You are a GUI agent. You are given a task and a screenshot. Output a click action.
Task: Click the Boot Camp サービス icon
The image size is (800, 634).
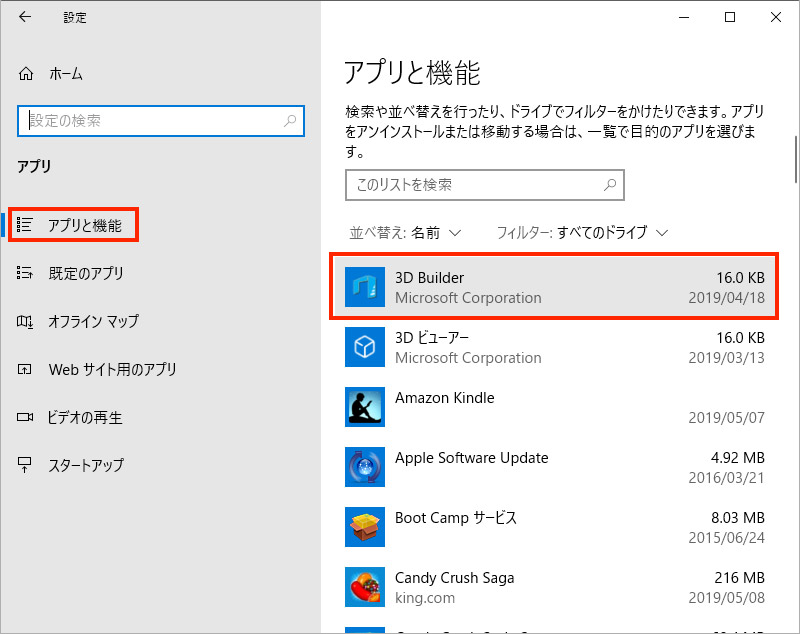coord(365,527)
